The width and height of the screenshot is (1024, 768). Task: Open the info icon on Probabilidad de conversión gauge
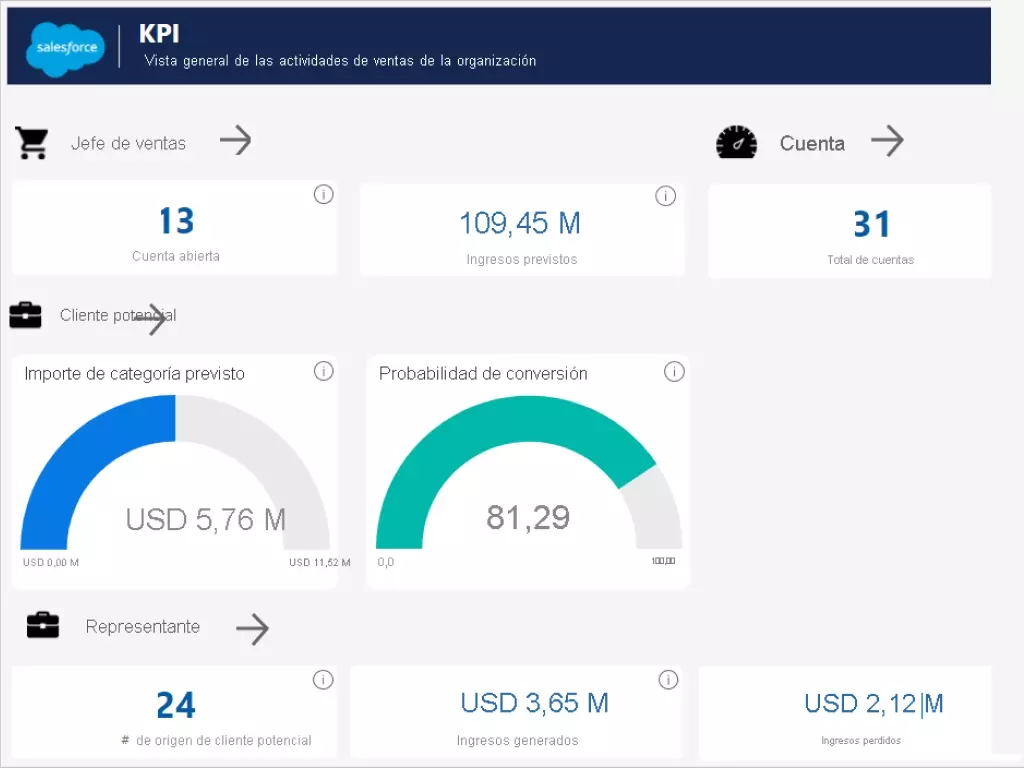coord(674,371)
